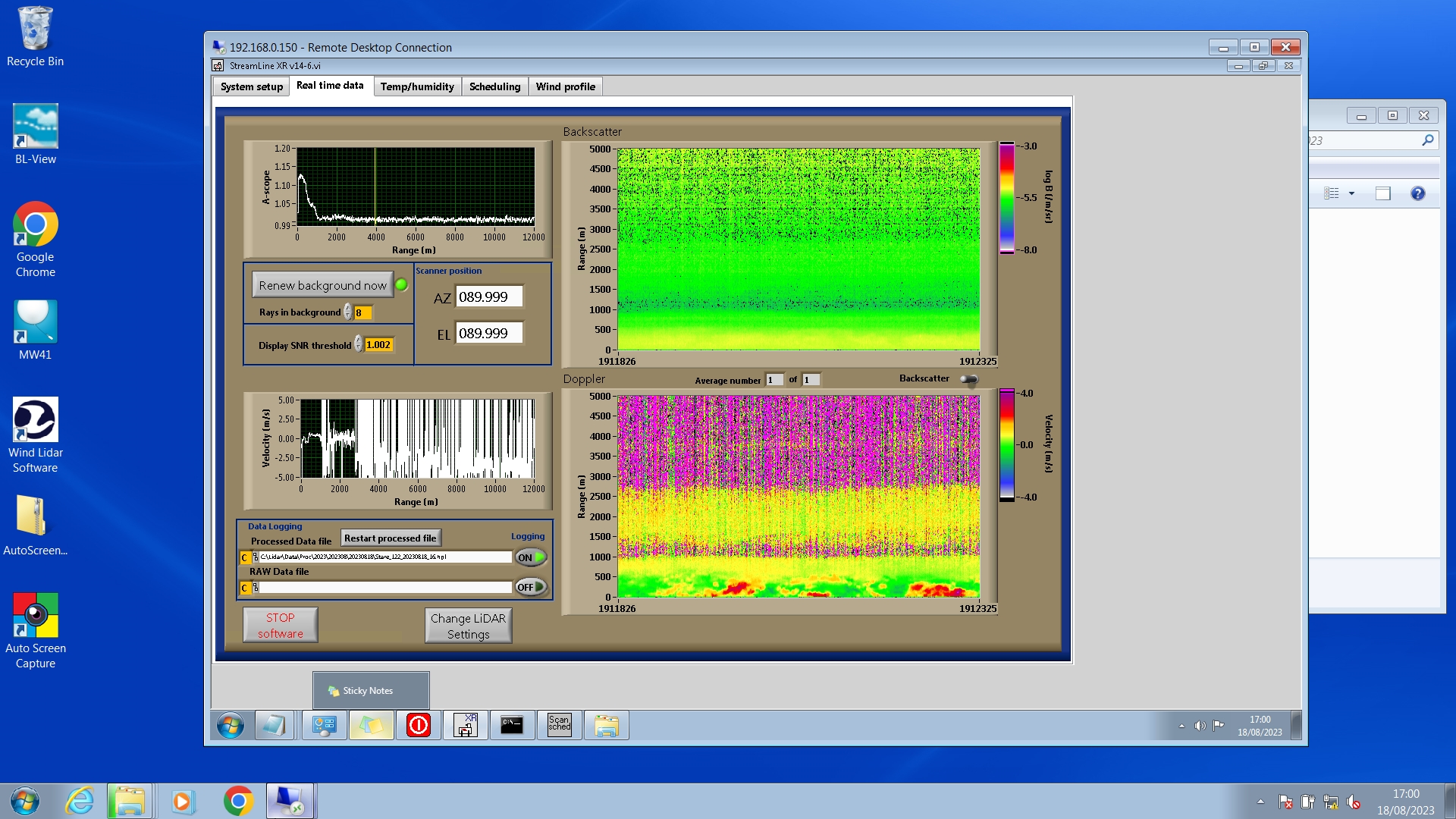
Task: Adjust the Rays in background stepper
Action: 348,312
